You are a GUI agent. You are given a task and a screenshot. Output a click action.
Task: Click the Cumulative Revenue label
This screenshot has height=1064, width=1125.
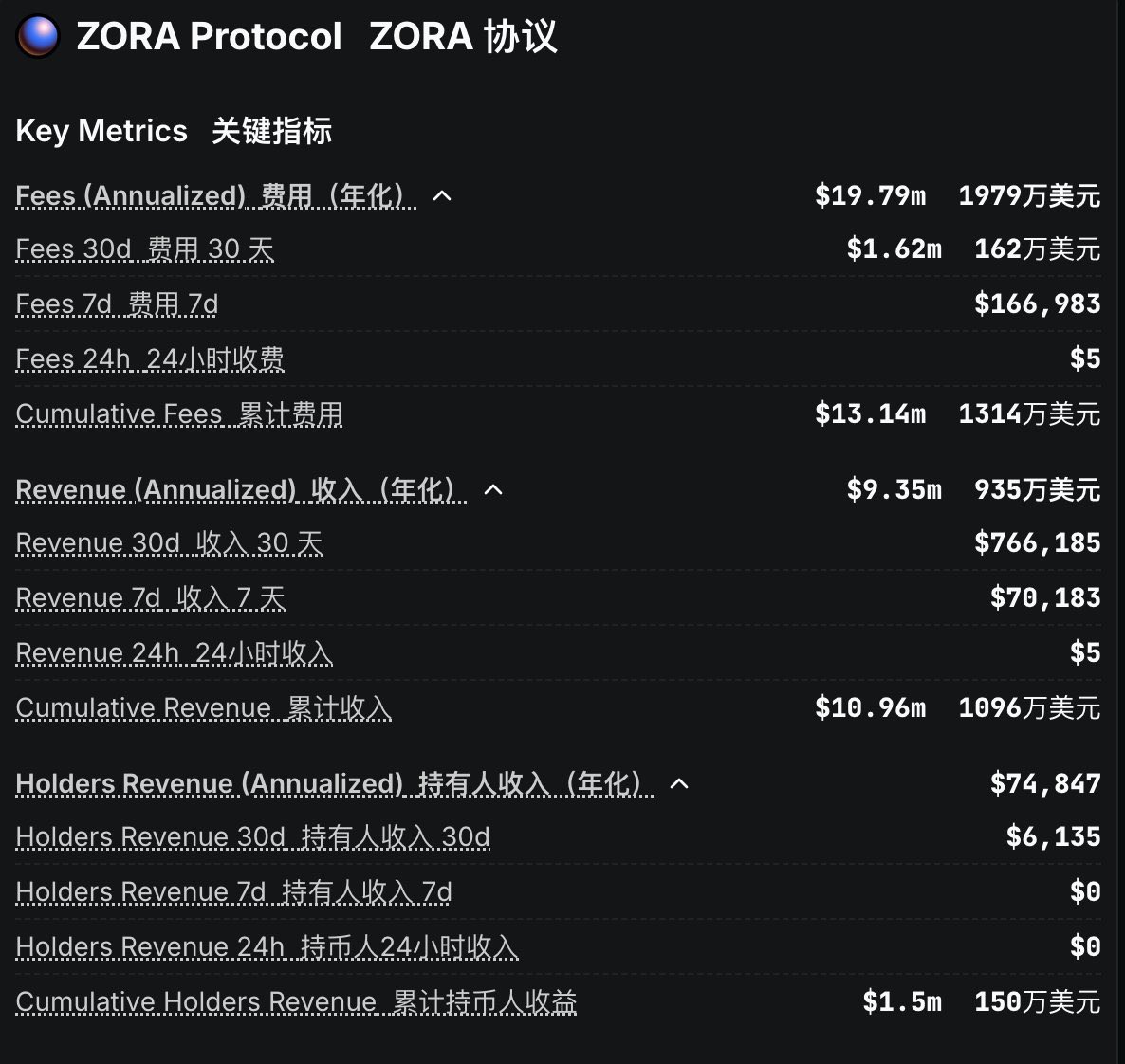[203, 708]
